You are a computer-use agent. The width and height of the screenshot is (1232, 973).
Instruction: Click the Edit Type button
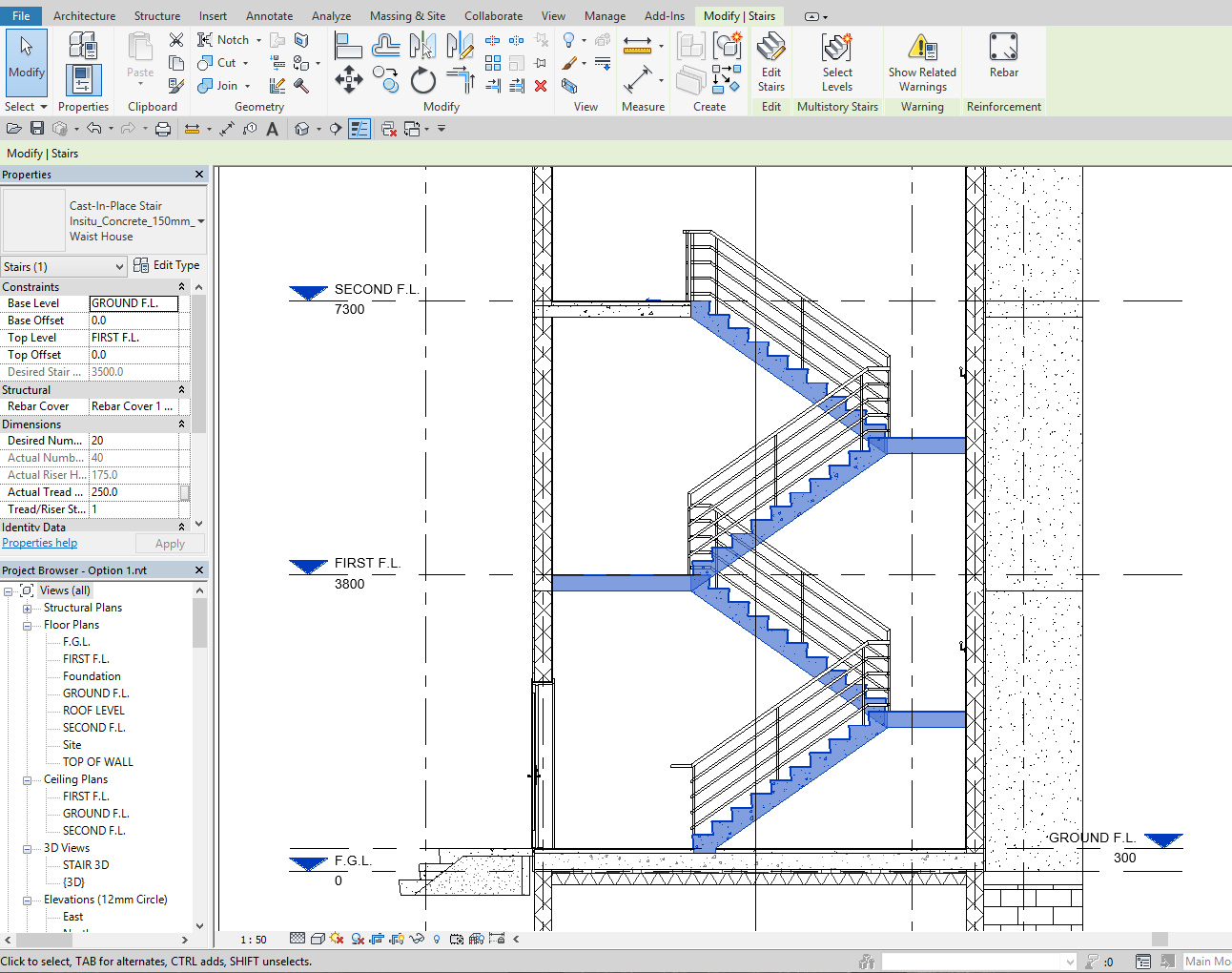167,265
